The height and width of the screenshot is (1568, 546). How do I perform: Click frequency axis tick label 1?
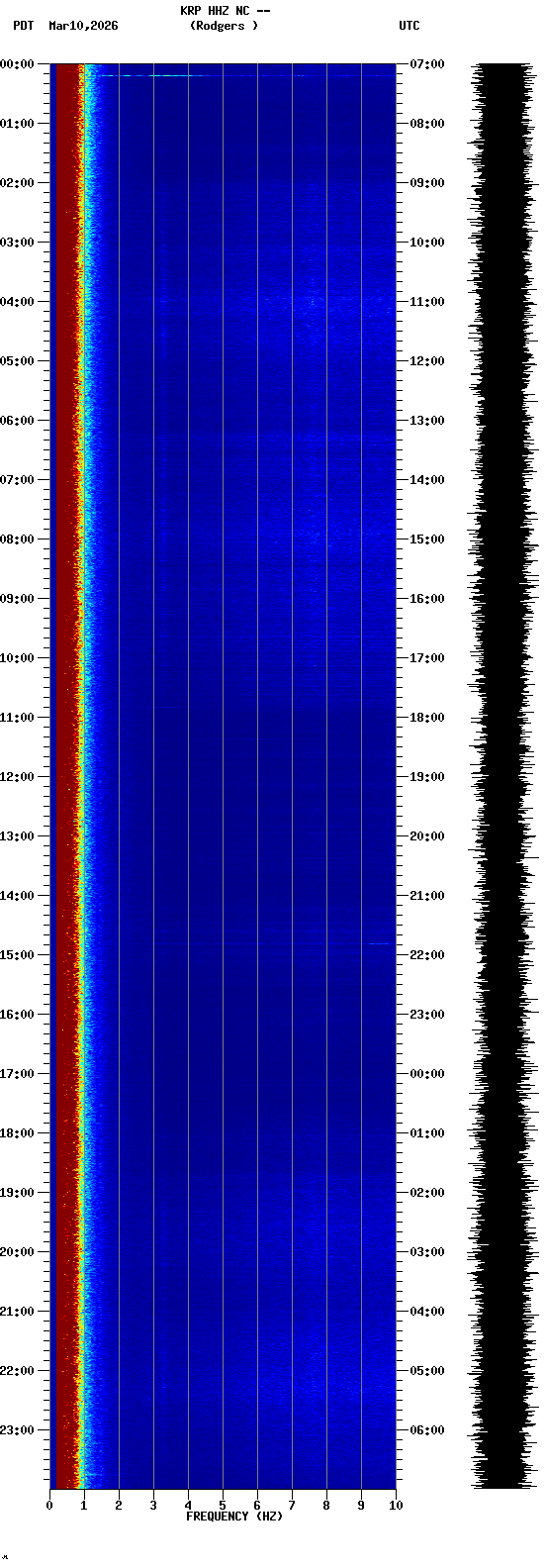click(x=84, y=1506)
